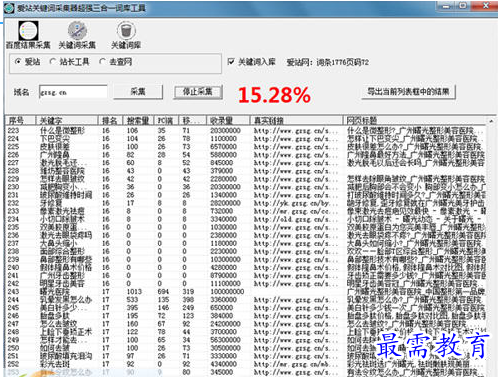
Task: Click the 域名 input field
Action: (x=73, y=92)
